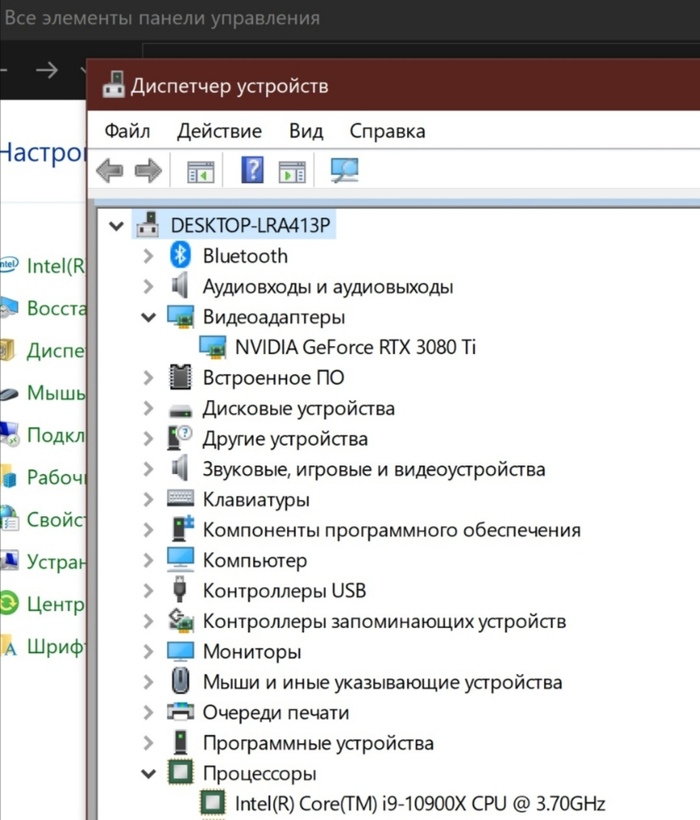This screenshot has height=820, width=700.
Task: Click the action pane toolbar icon with the green arrow
Action: 292,172
